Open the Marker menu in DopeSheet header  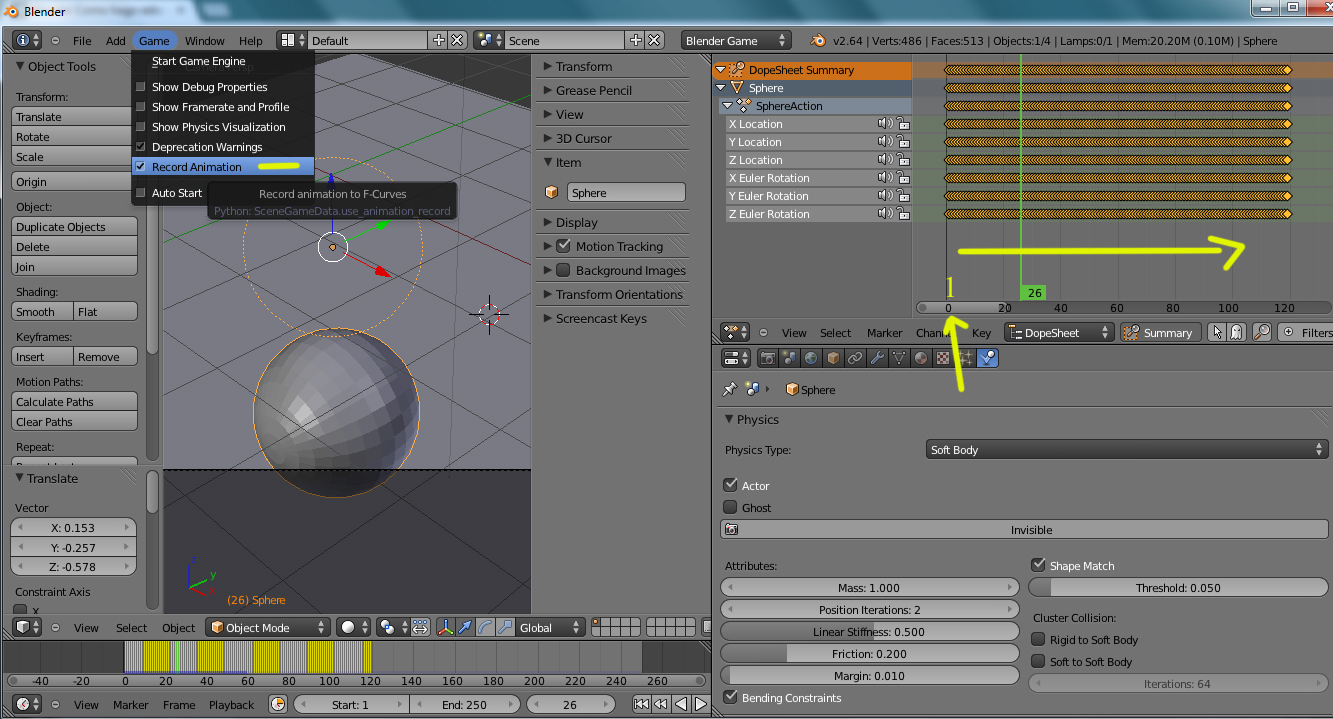pyautogui.click(x=885, y=333)
